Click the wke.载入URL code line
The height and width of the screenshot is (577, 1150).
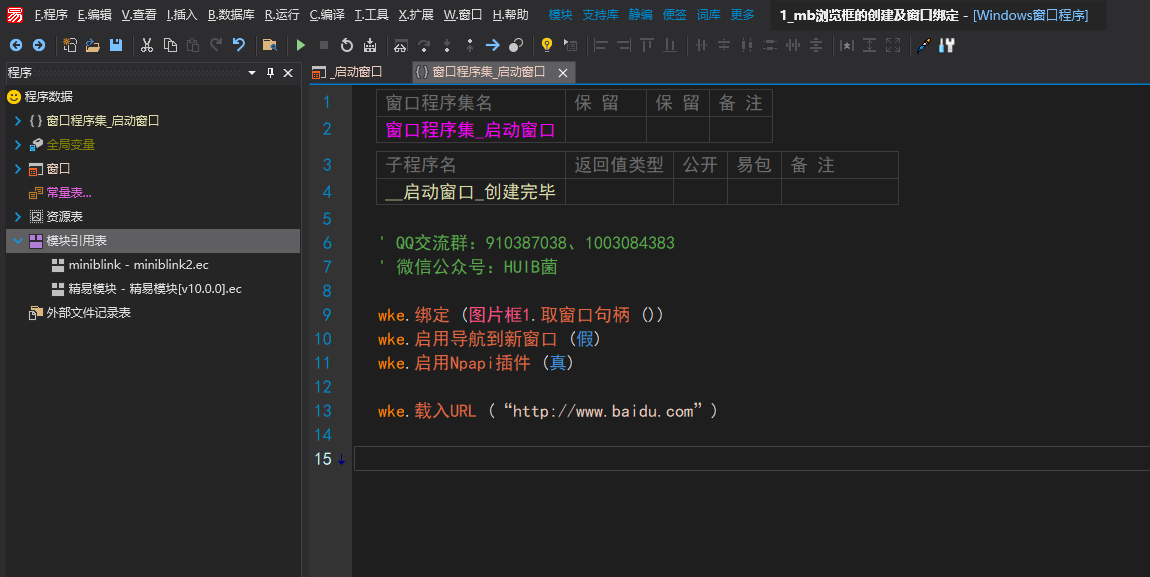click(547, 411)
